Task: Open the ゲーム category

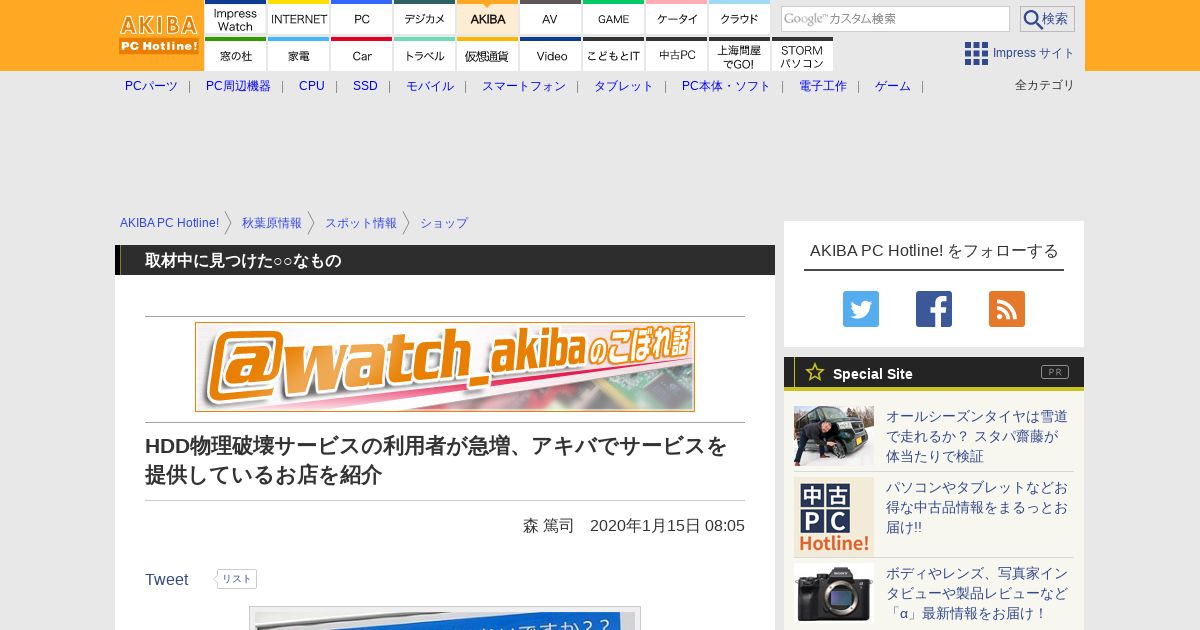Action: pyautogui.click(x=893, y=86)
